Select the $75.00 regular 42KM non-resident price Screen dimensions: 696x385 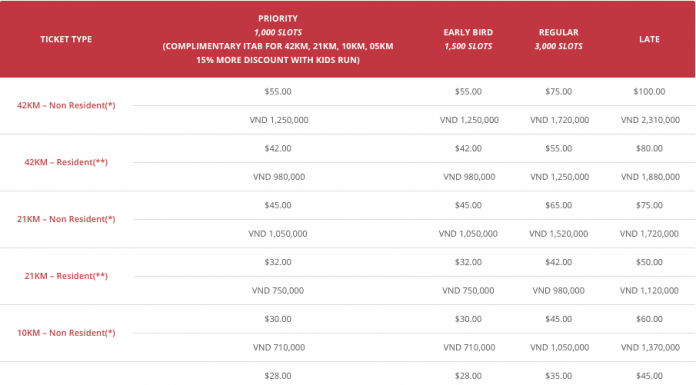pyautogui.click(x=558, y=91)
